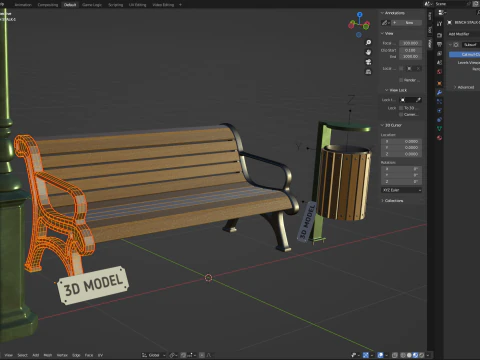Open the Add Modifier dropdown
This screenshot has width=480, height=360.
point(463,34)
